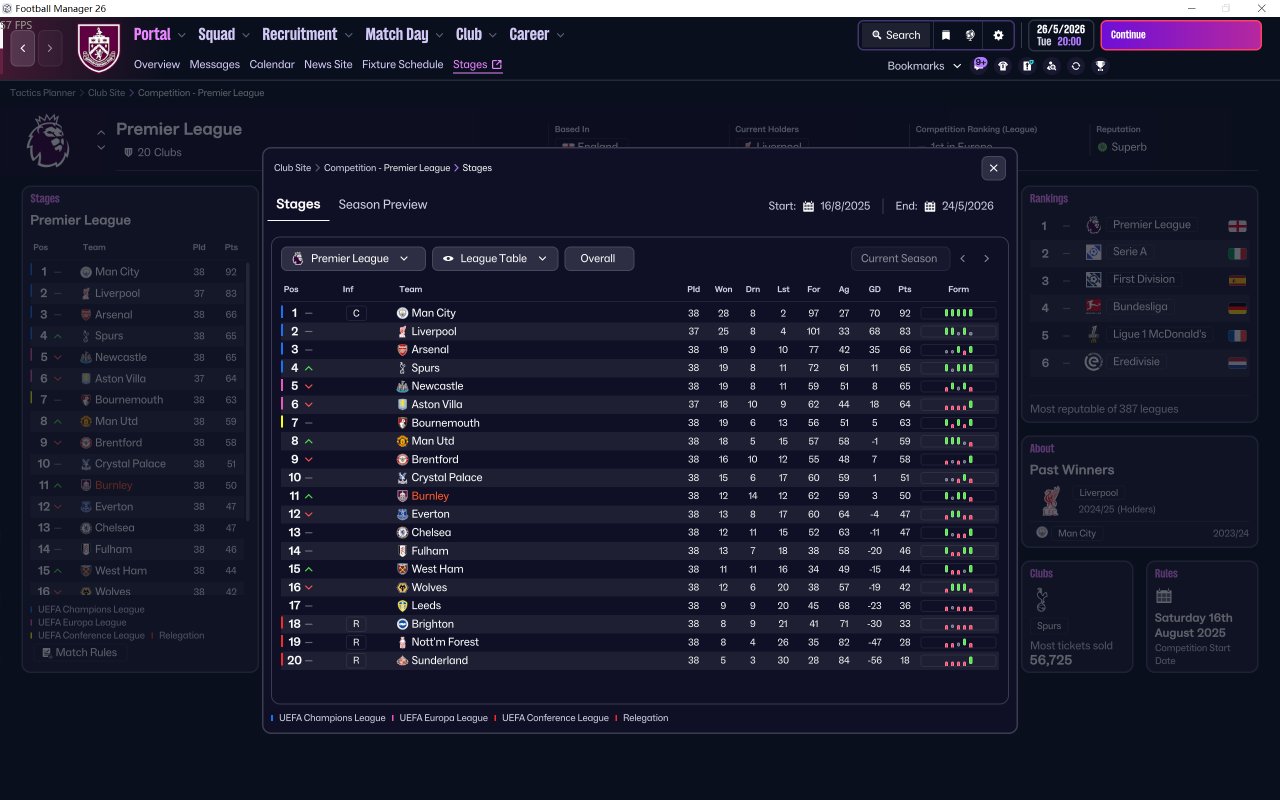Viewport: 1280px width, 800px height.
Task: Expand the Club menu chevron
Action: [493, 35]
